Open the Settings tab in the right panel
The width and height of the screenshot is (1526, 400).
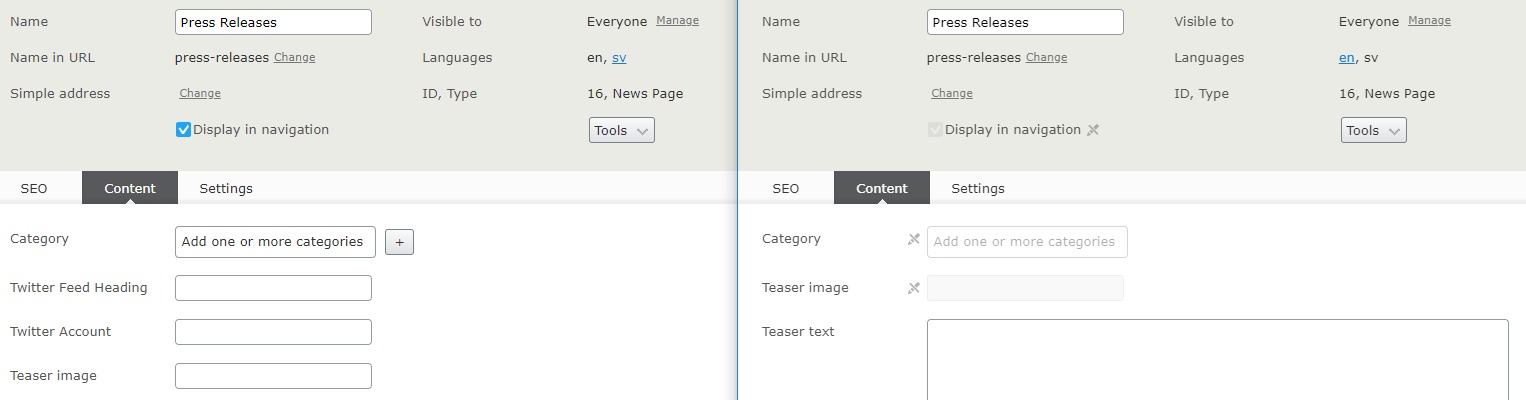(977, 188)
